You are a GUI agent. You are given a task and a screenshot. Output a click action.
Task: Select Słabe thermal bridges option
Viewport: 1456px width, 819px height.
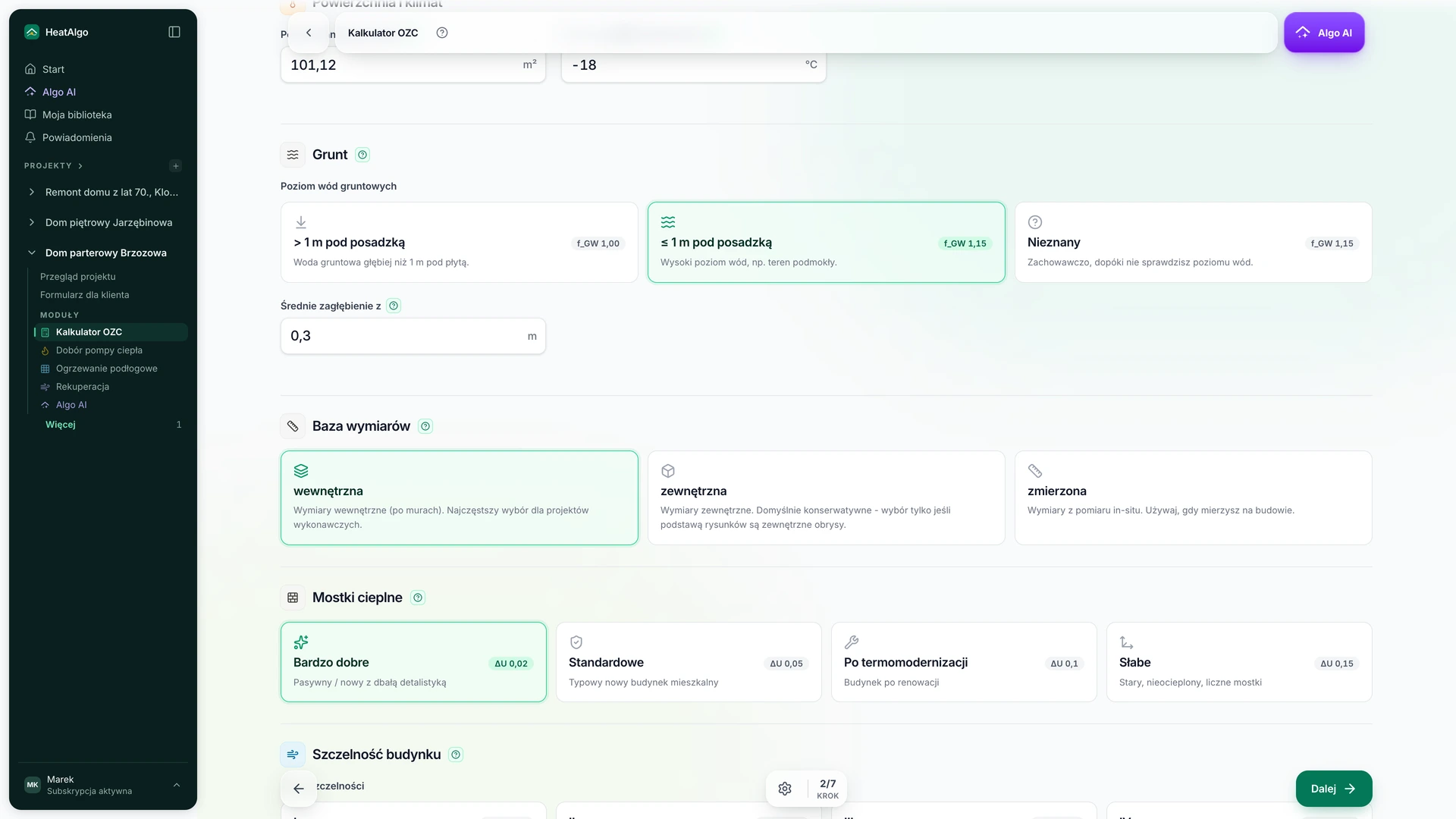tap(1239, 662)
